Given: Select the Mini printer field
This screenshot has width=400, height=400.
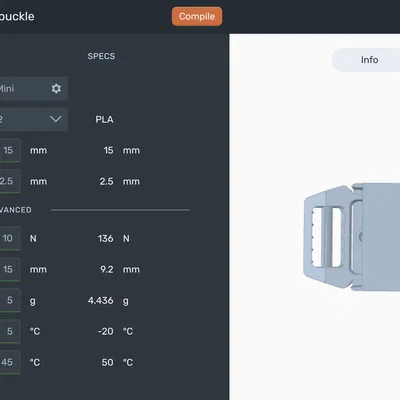Looking at the screenshot, I should tap(34, 89).
